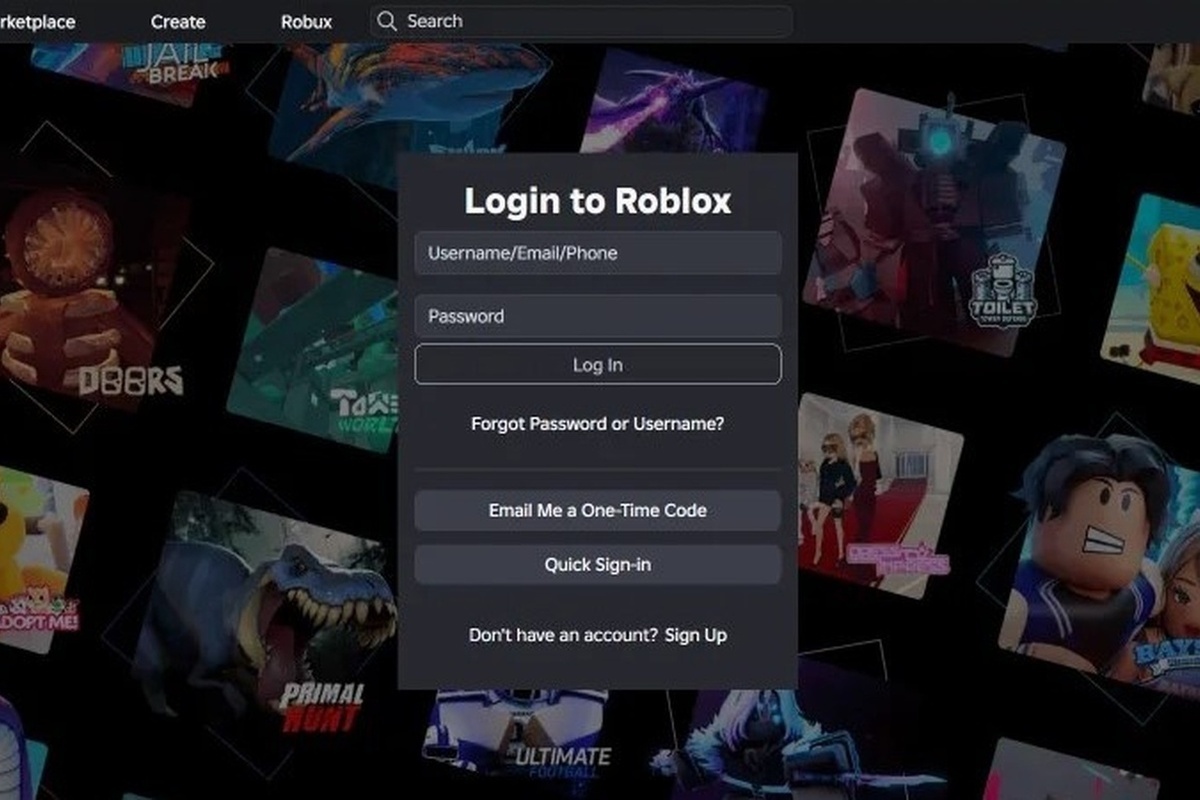
Task: Open the Marketplace nav item
Action: click(x=37, y=21)
